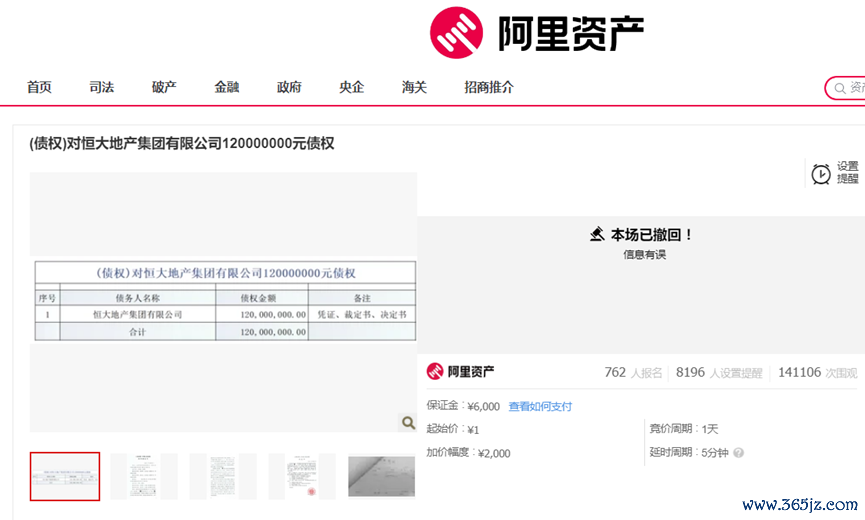The width and height of the screenshot is (865, 520).
Task: Click the 信息有误 reason text
Action: (644, 254)
